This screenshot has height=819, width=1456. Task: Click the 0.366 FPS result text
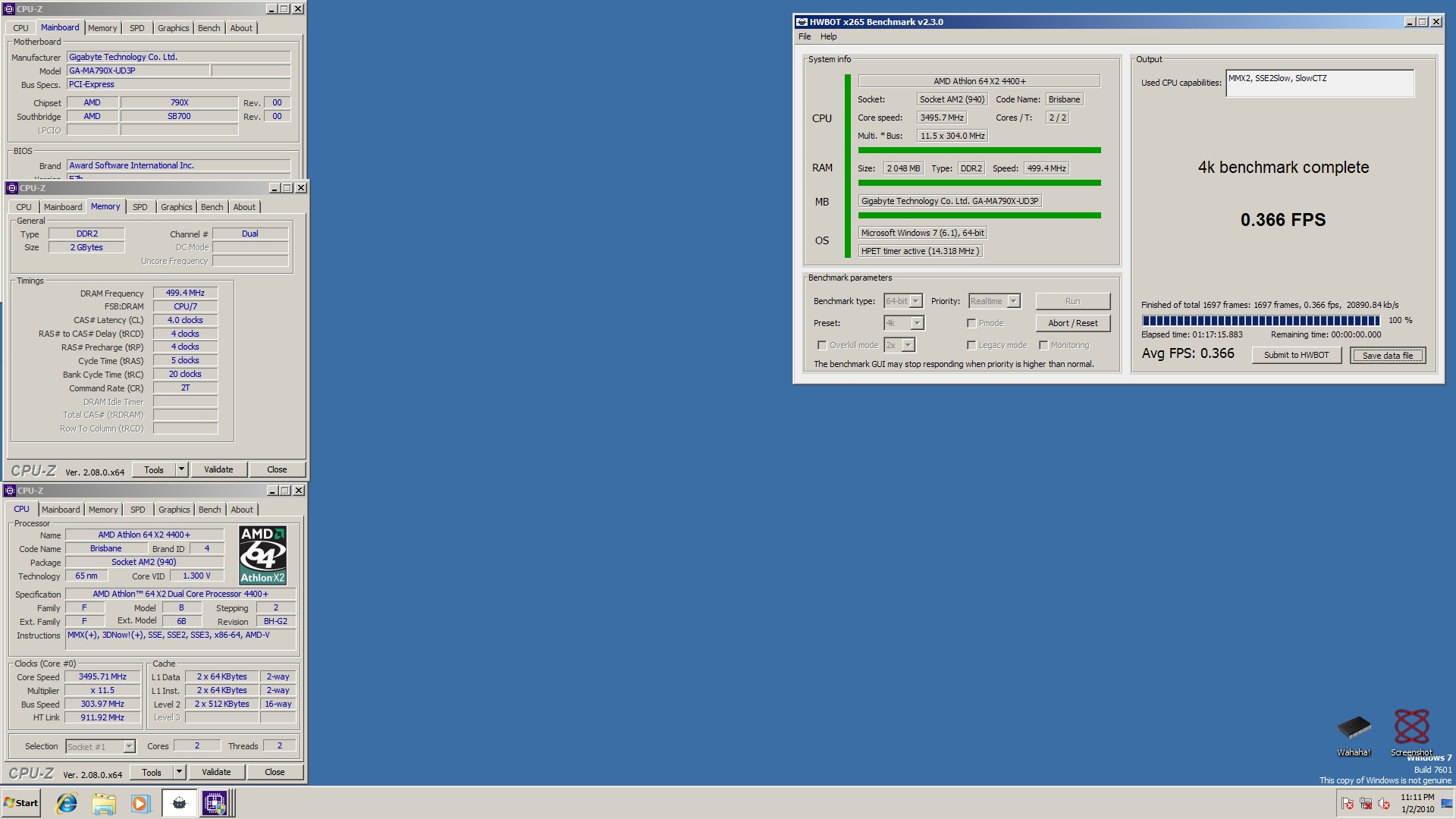(x=1283, y=220)
